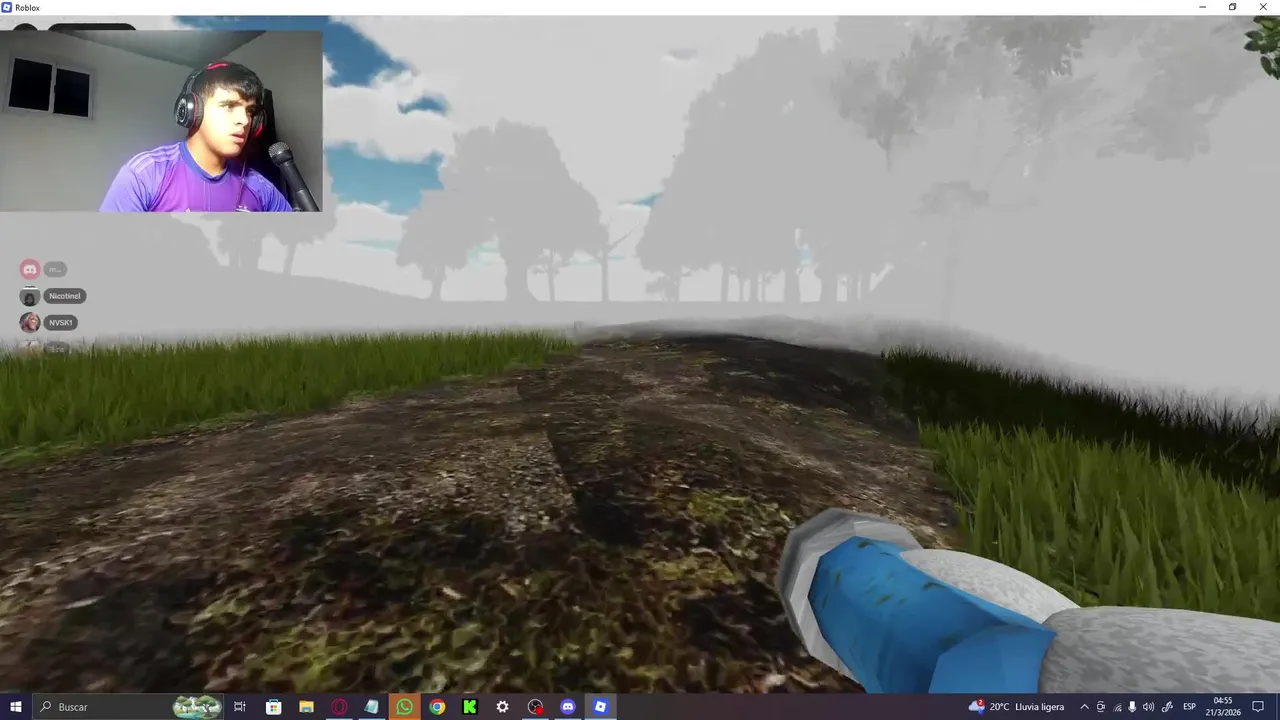Click the pen/link tray icon beside volume

click(x=1167, y=707)
